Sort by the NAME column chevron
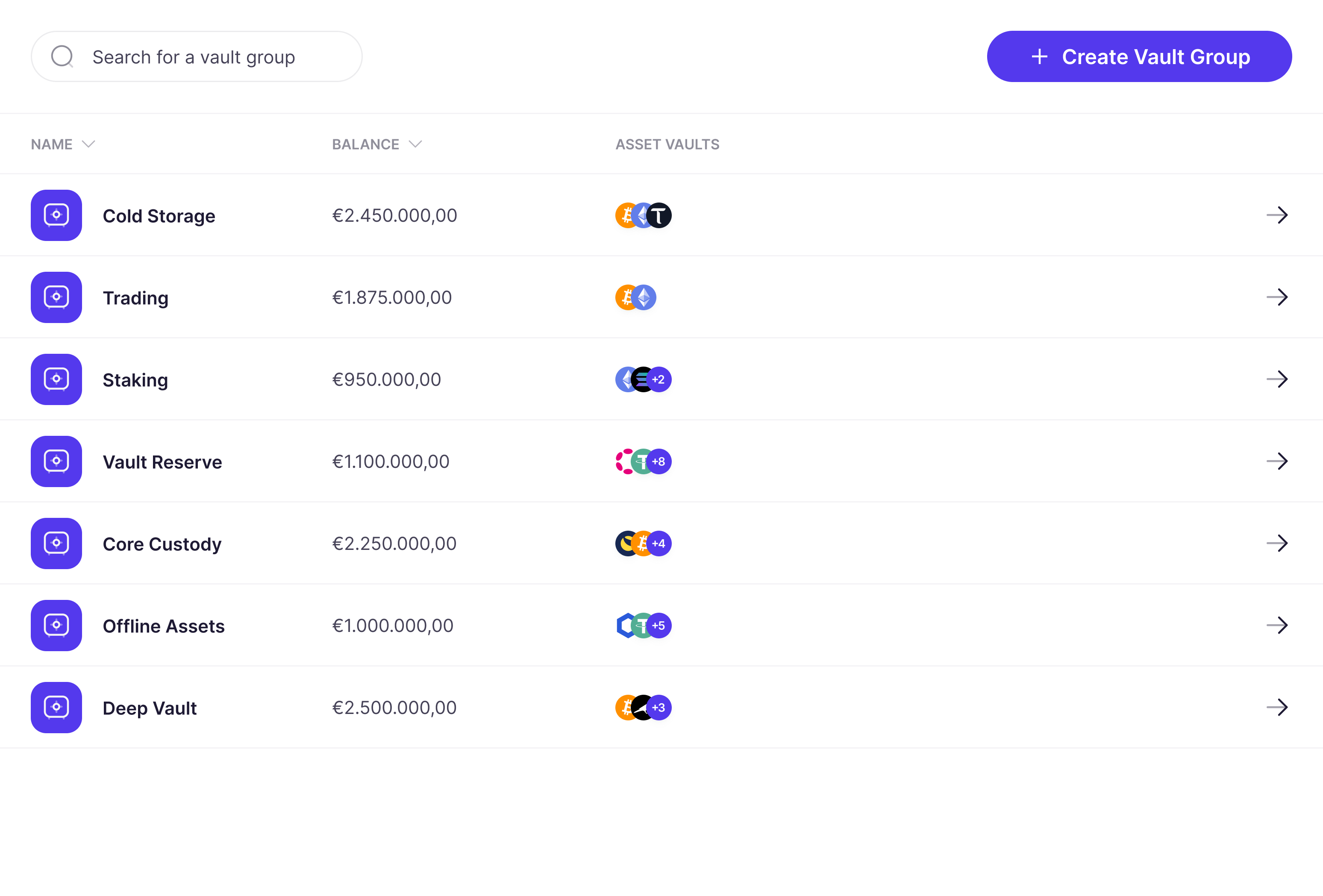Screen dimensions: 1323x896 click(88, 144)
